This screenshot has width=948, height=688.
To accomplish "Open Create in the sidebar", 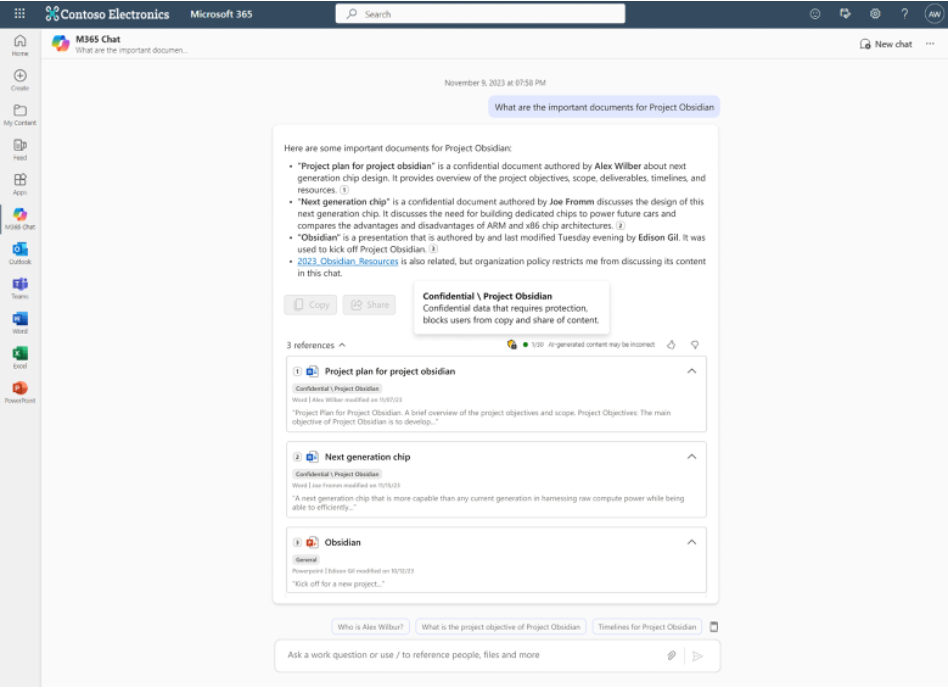I will coord(20,80).
